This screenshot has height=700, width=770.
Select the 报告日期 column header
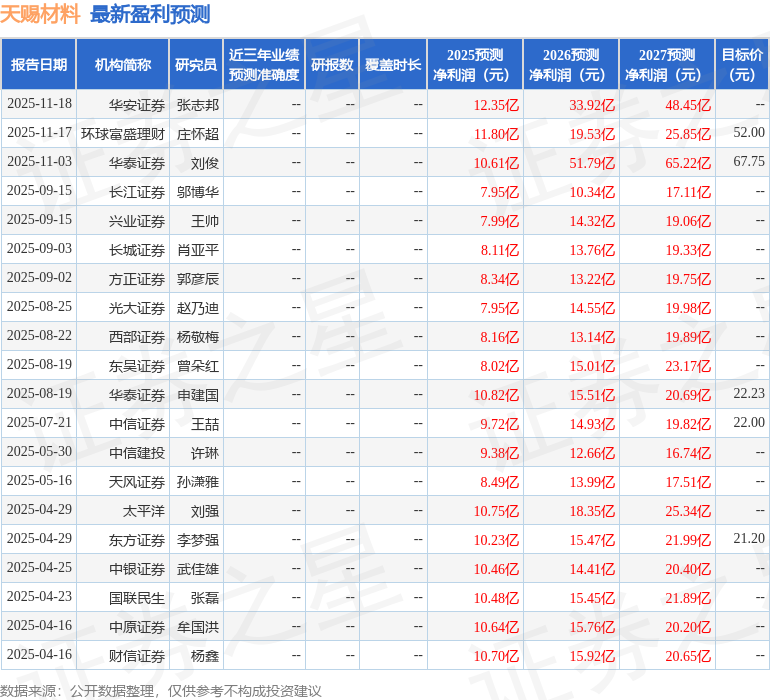[x=39, y=64]
